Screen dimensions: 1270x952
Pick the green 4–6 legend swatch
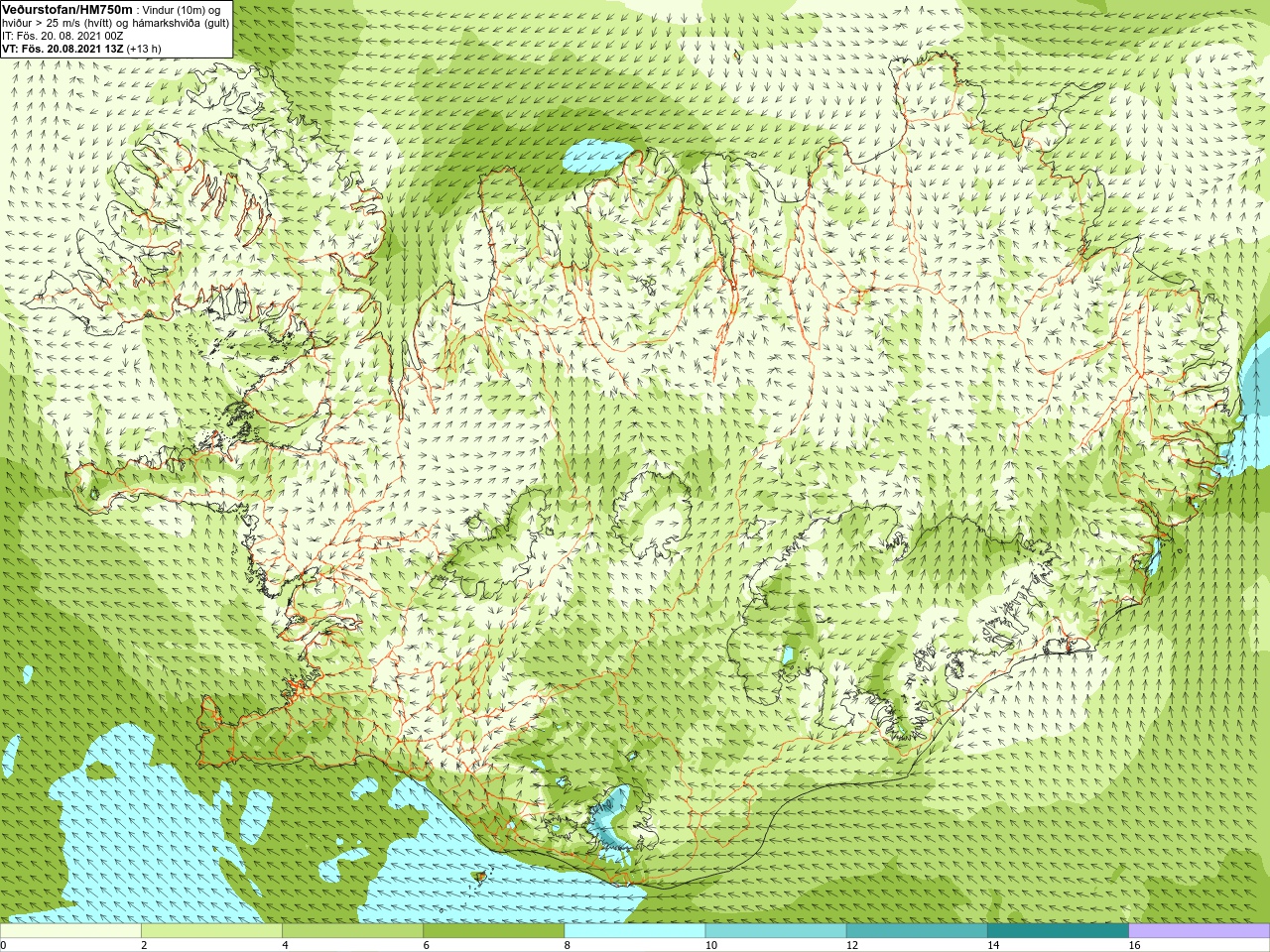point(352,930)
